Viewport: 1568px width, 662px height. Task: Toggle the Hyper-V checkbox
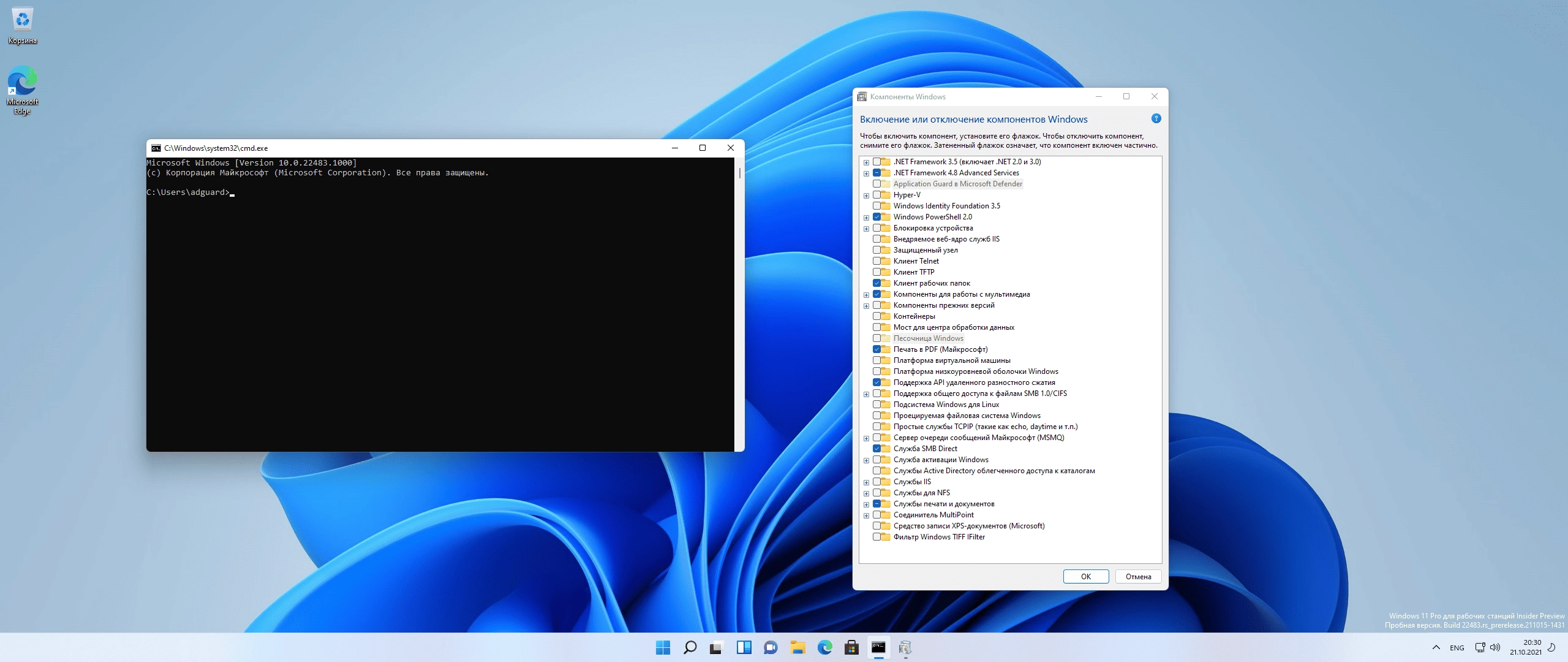tap(876, 195)
